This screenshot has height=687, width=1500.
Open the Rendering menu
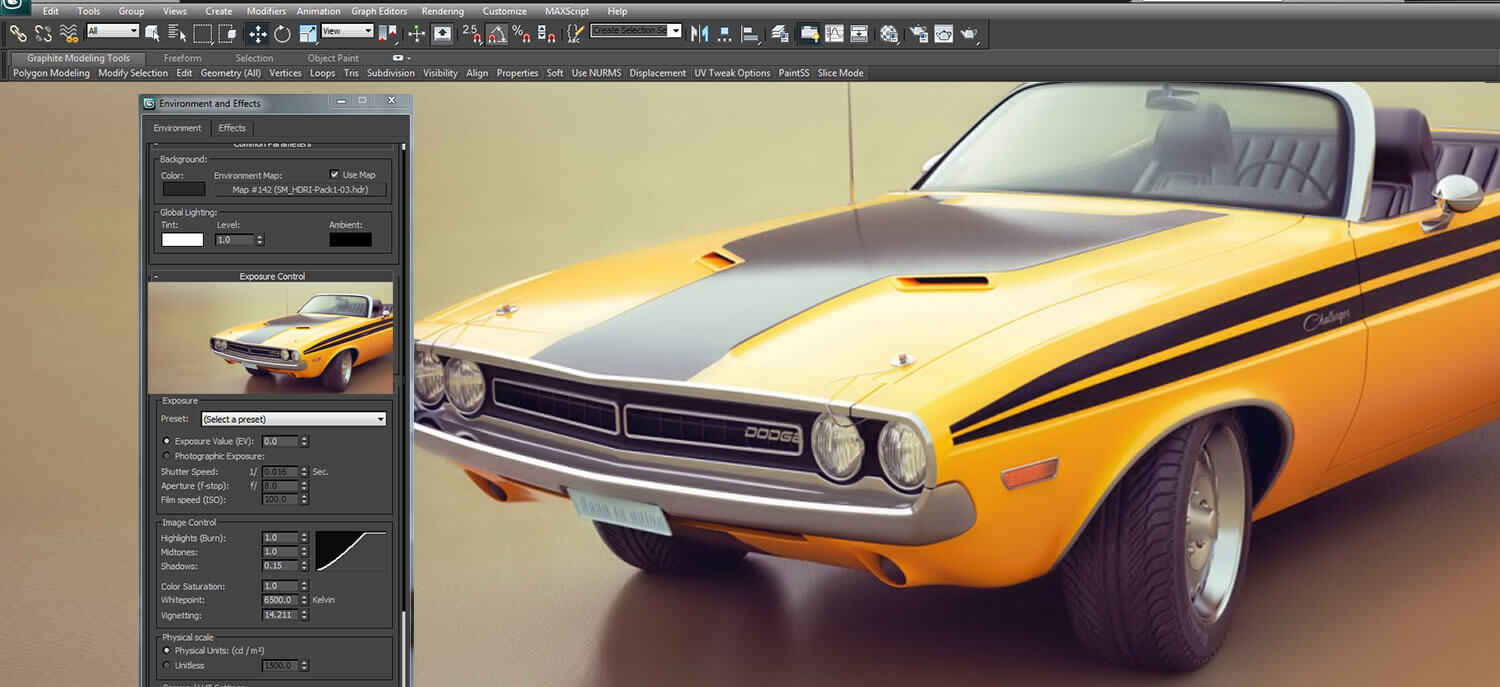point(442,11)
